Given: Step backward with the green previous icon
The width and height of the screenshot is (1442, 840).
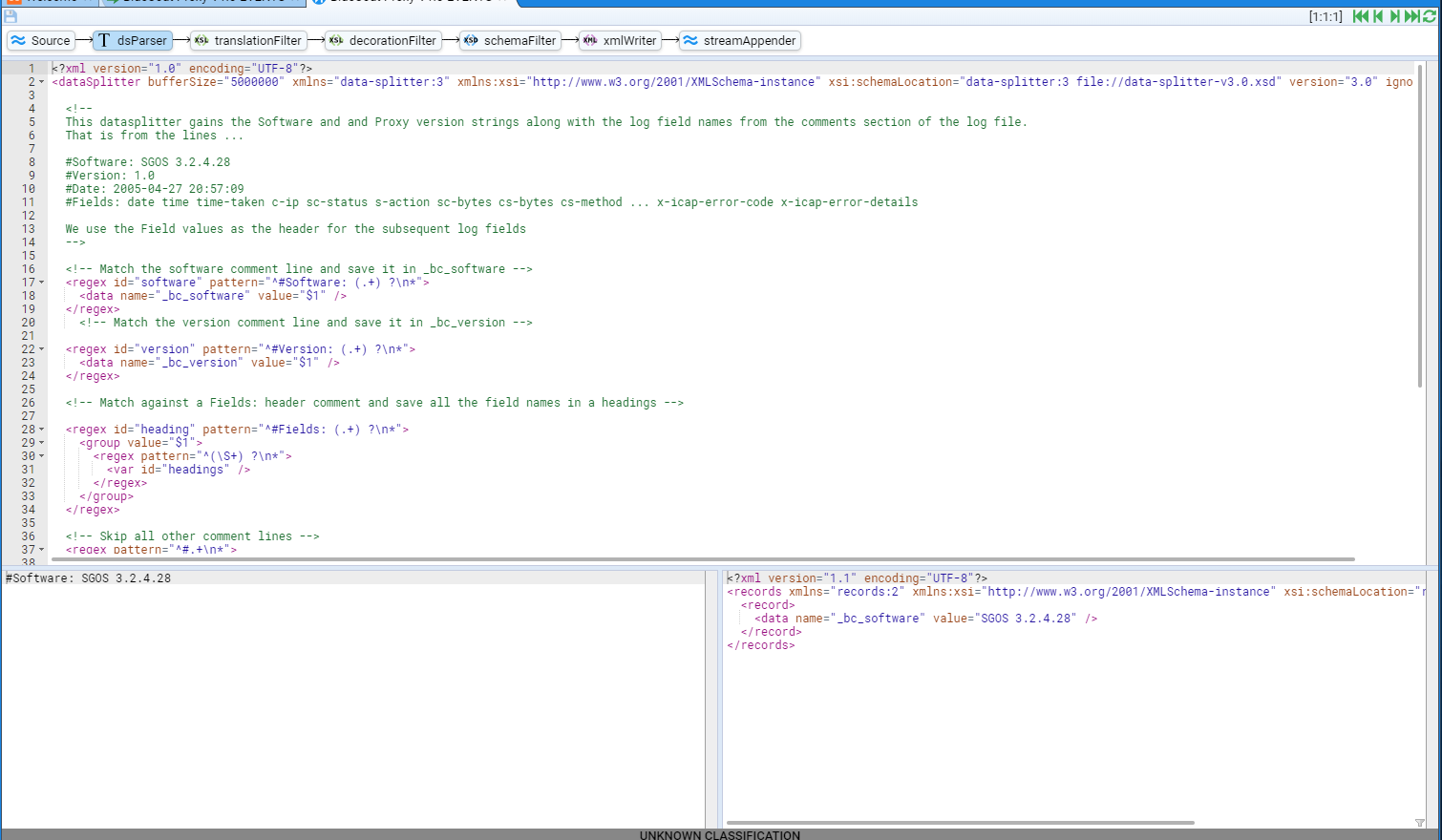Looking at the screenshot, I should point(1378,16).
